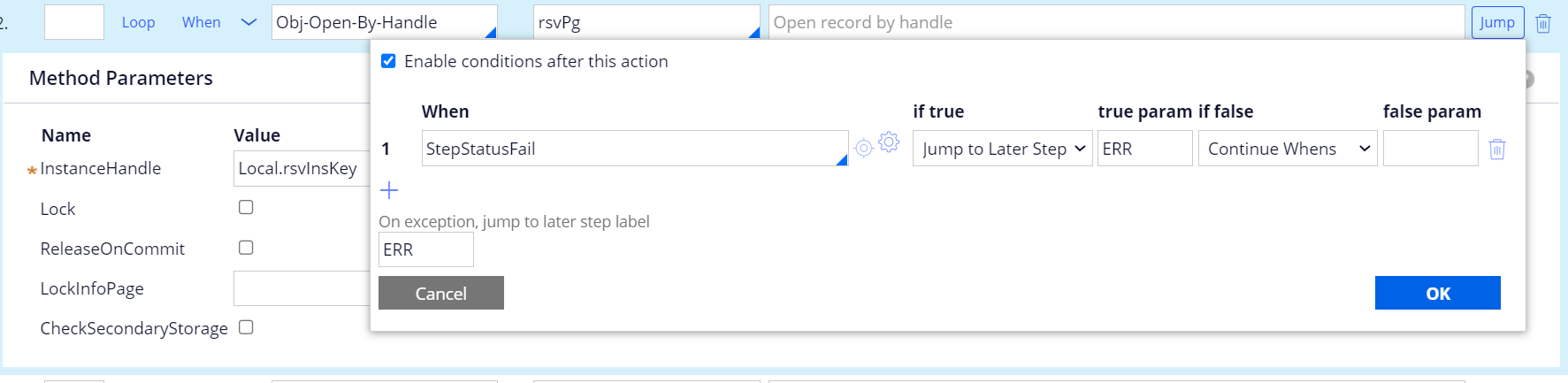Confirm with the OK button
This screenshot has width=1568, height=383.
(x=1437, y=294)
